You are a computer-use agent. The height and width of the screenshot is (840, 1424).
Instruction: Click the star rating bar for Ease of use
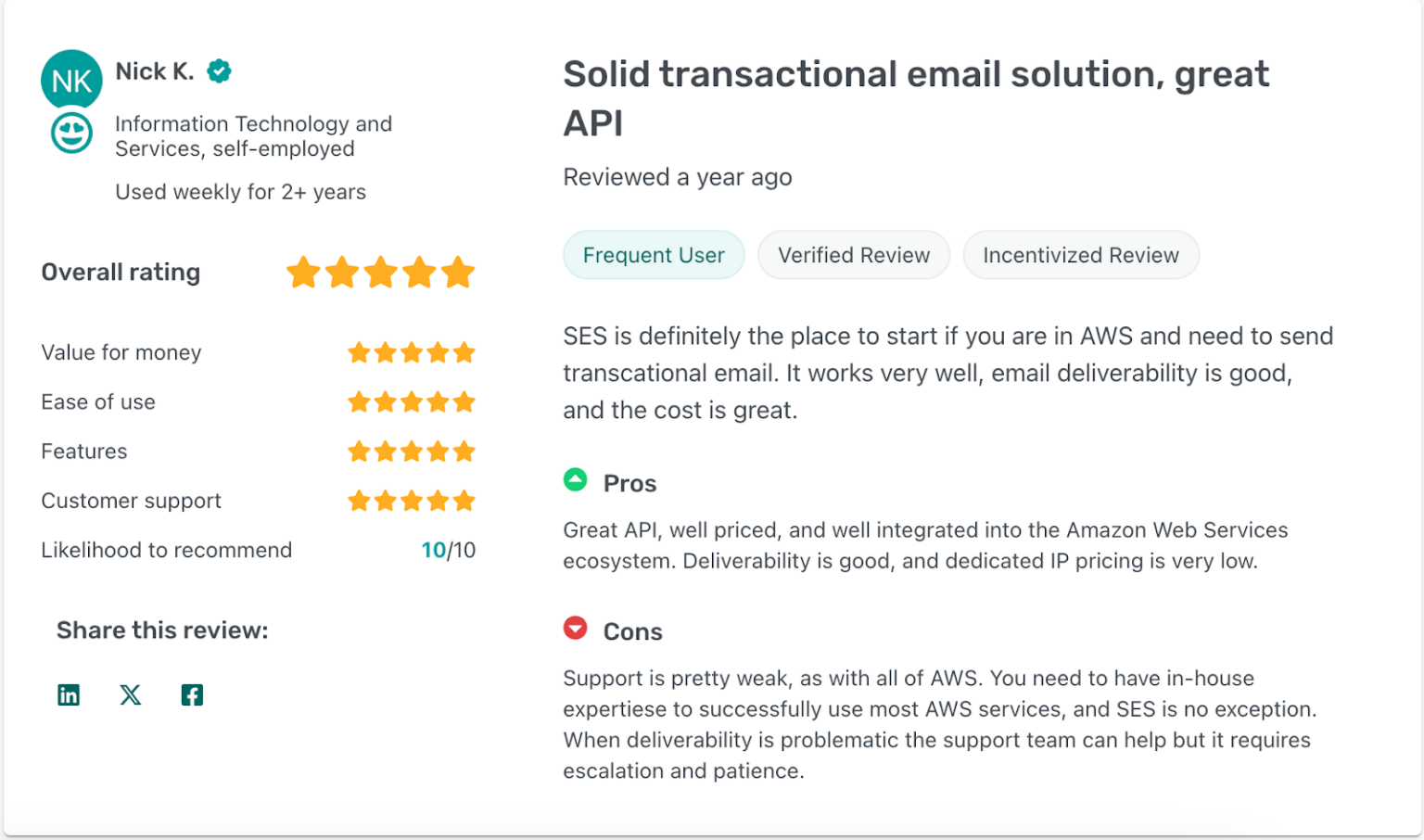[411, 401]
